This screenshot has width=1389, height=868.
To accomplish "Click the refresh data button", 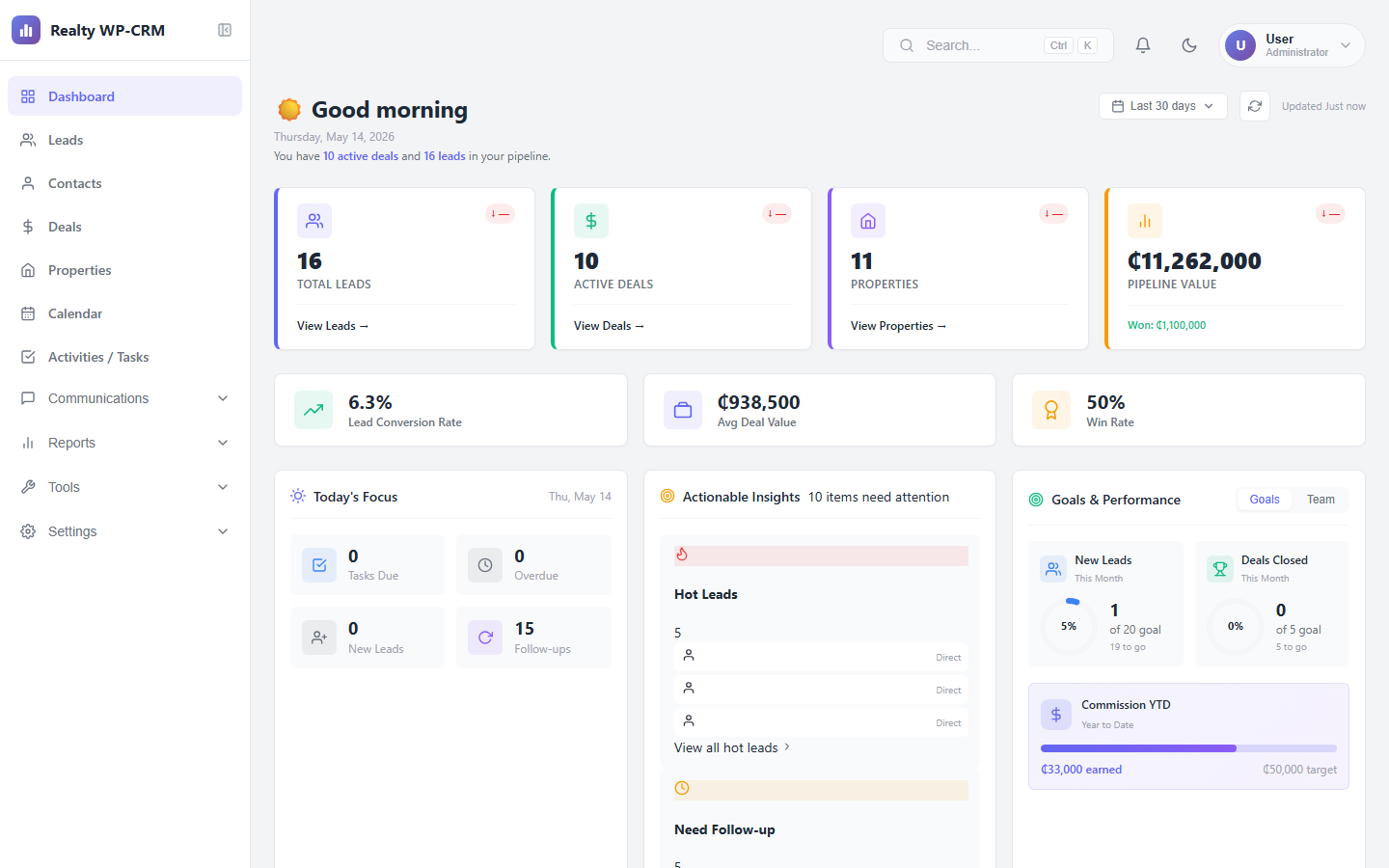I will point(1255,106).
